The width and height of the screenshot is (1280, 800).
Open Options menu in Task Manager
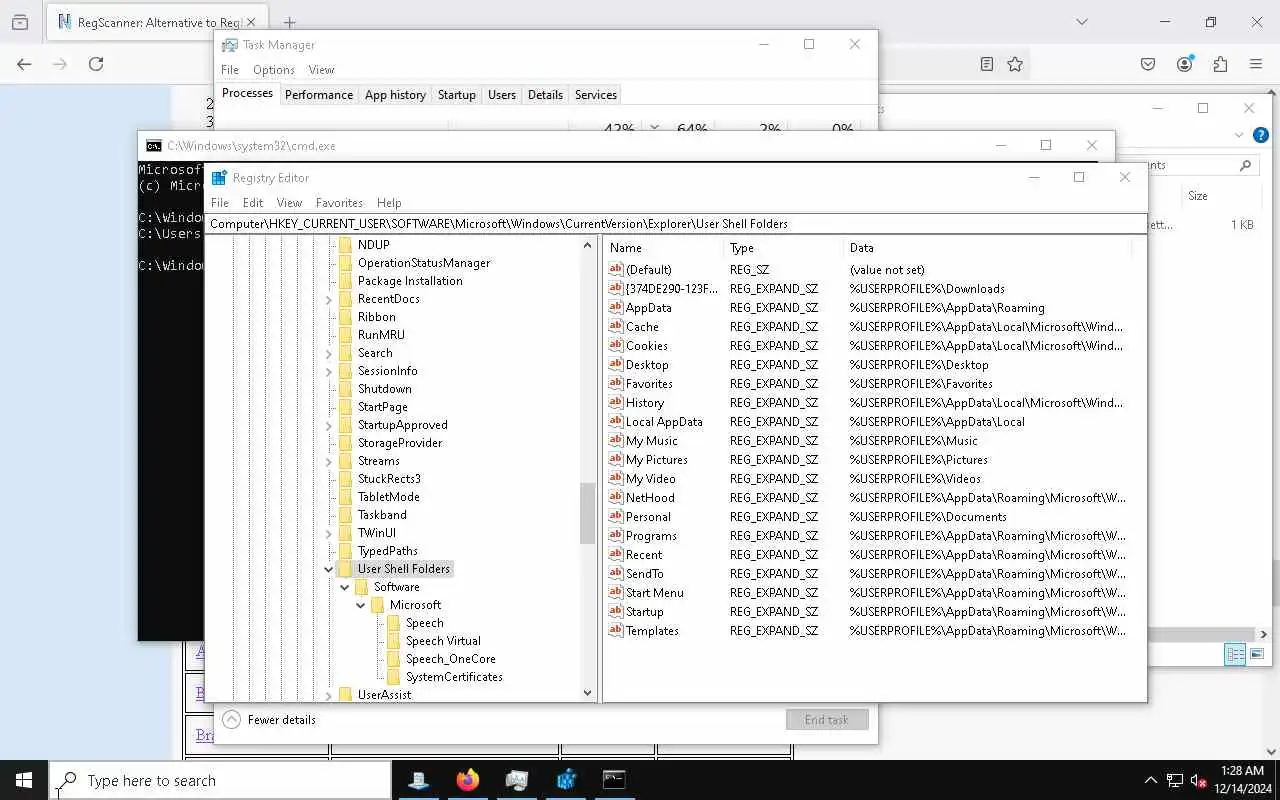pos(273,69)
